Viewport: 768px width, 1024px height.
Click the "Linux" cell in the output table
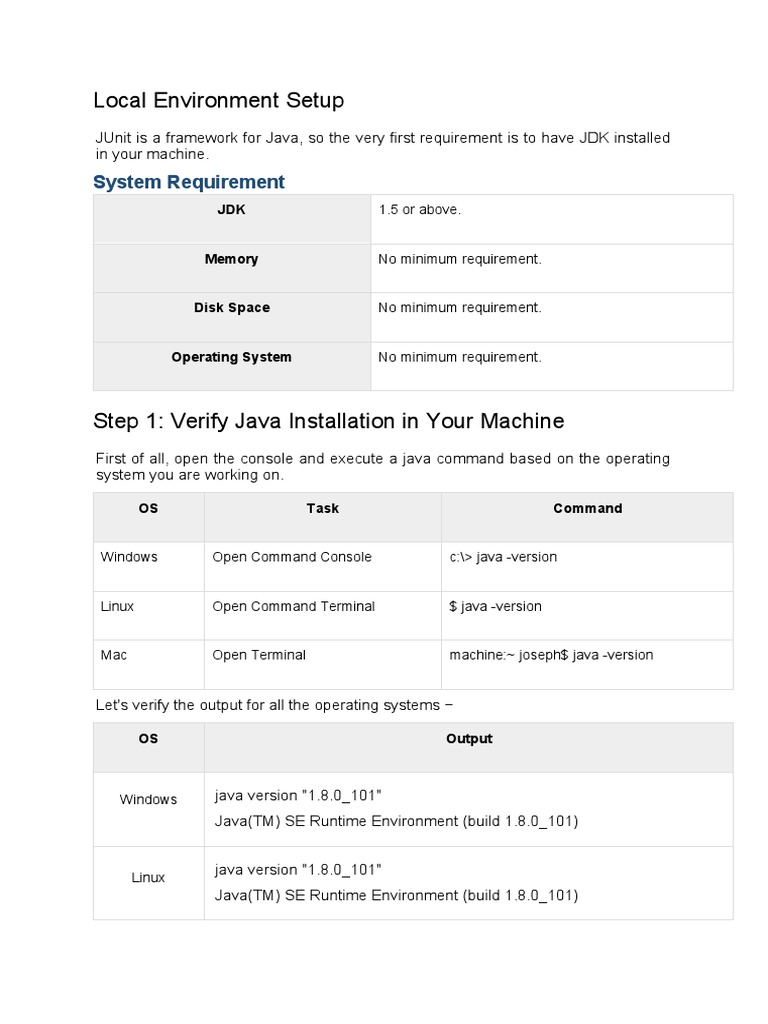coord(148,878)
